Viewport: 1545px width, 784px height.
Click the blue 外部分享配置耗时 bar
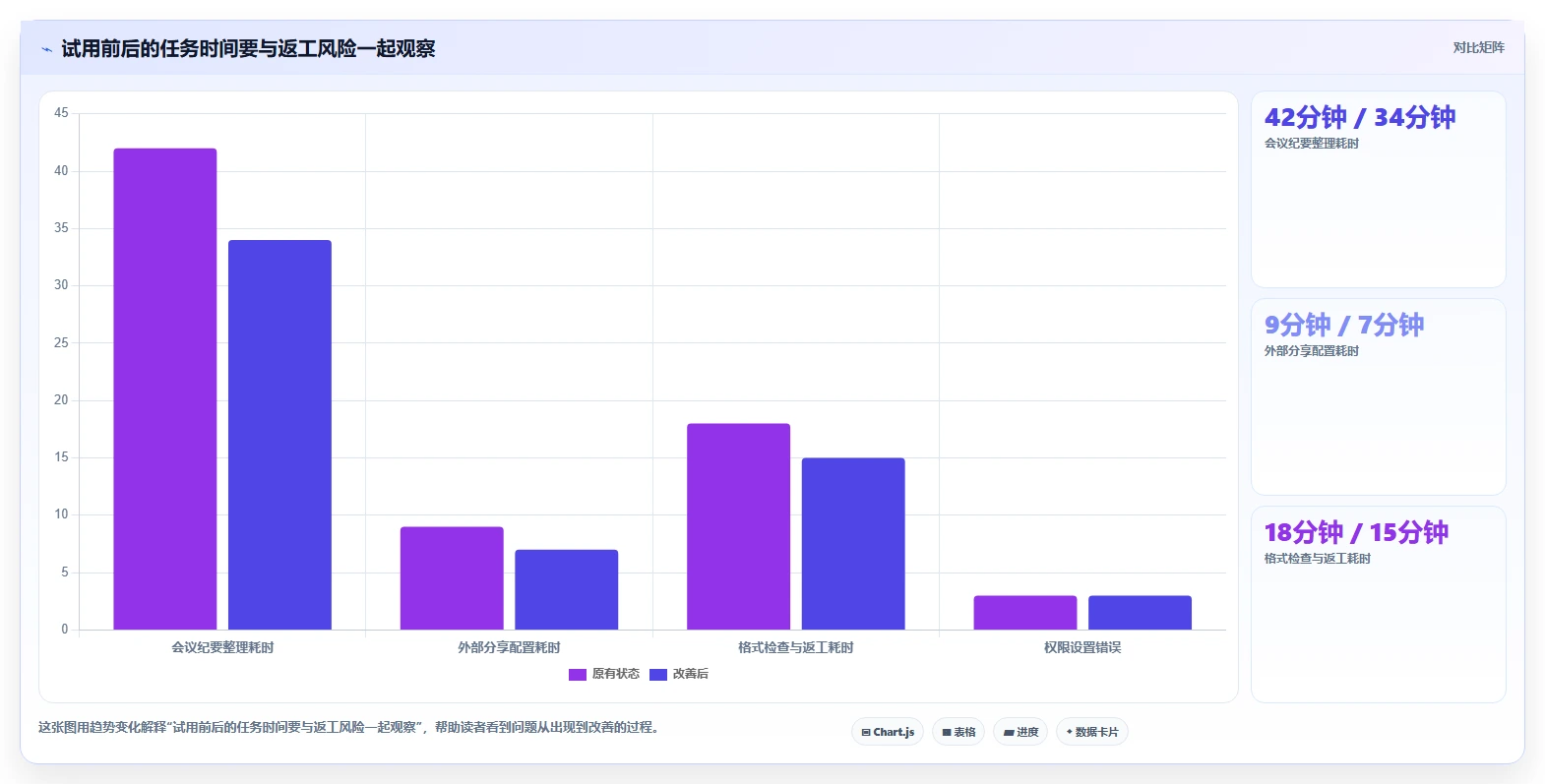[x=567, y=589]
